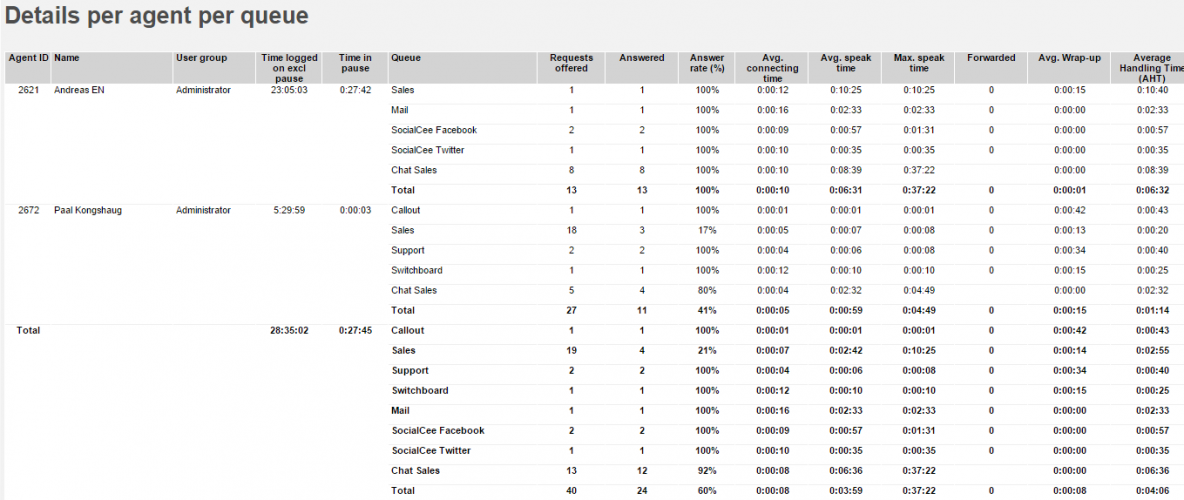Click the SocialCee Facebook queue under Andreas EN

pos(434,130)
